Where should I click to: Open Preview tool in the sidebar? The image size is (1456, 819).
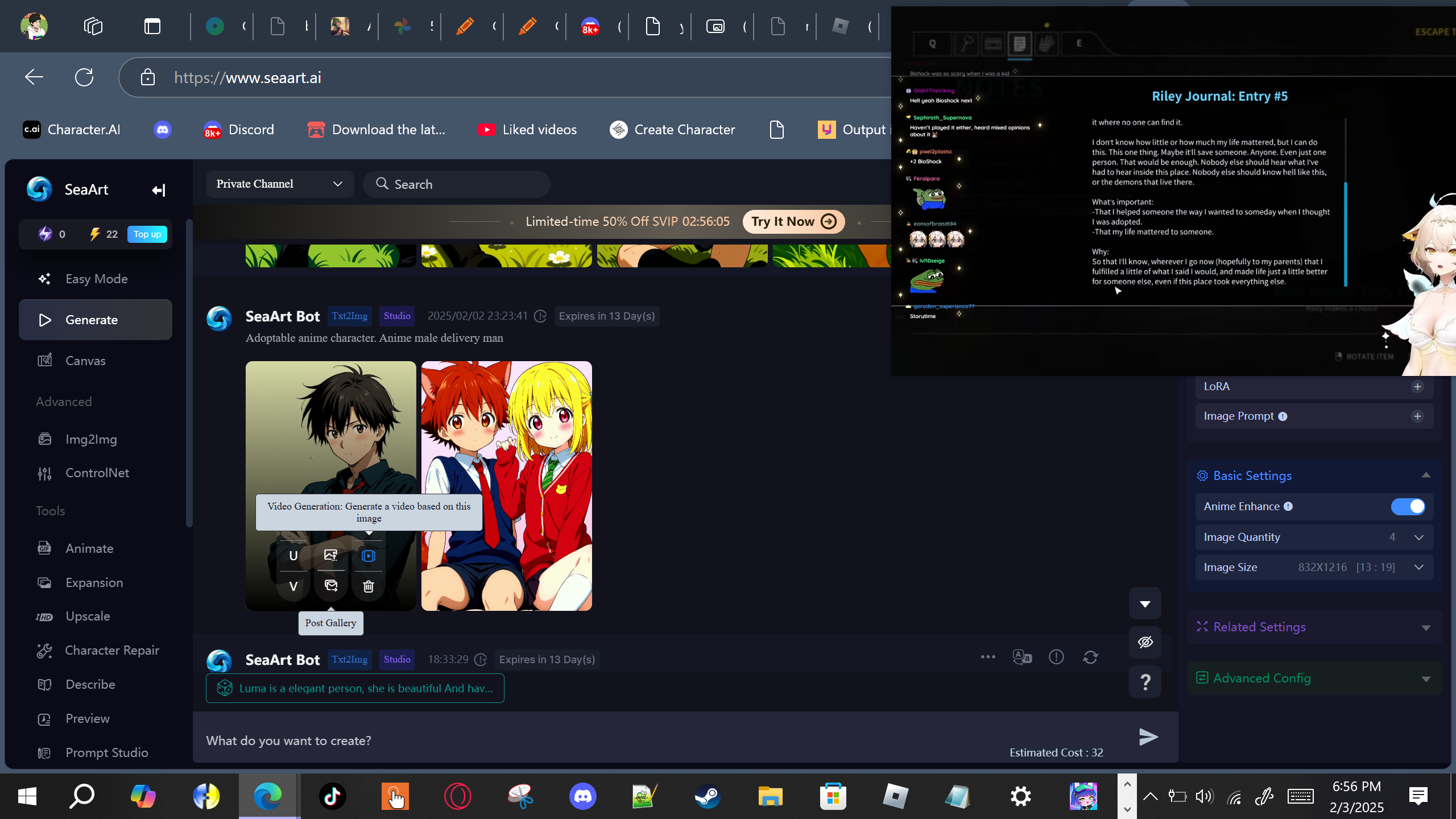[96, 718]
